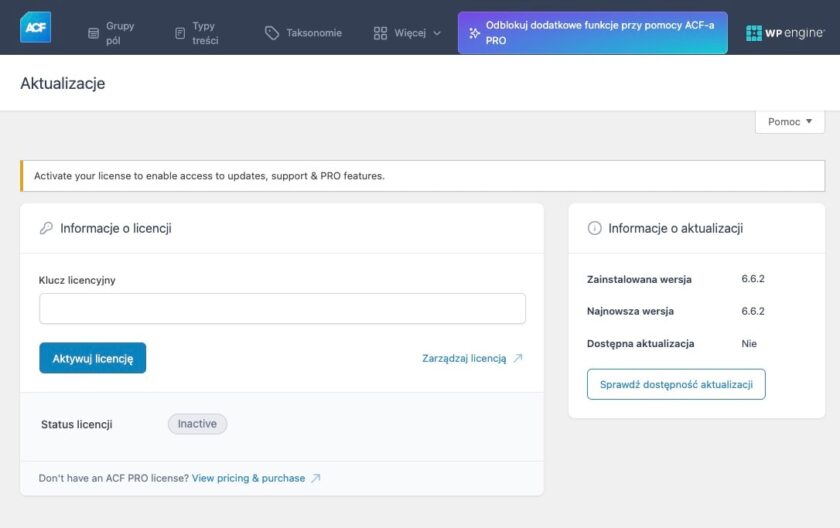The width and height of the screenshot is (840, 528).
Task: Open the Typy treści menu item
Action: point(204,33)
